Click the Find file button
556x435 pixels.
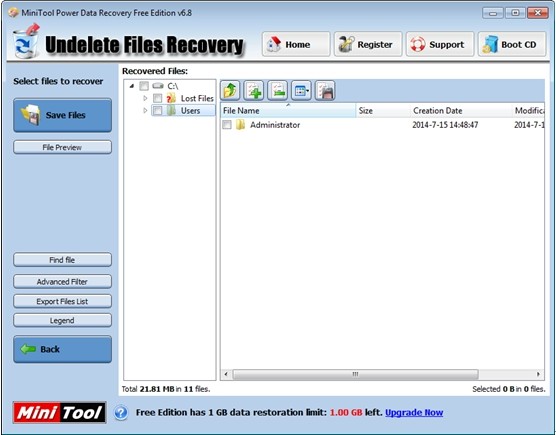coord(62,260)
